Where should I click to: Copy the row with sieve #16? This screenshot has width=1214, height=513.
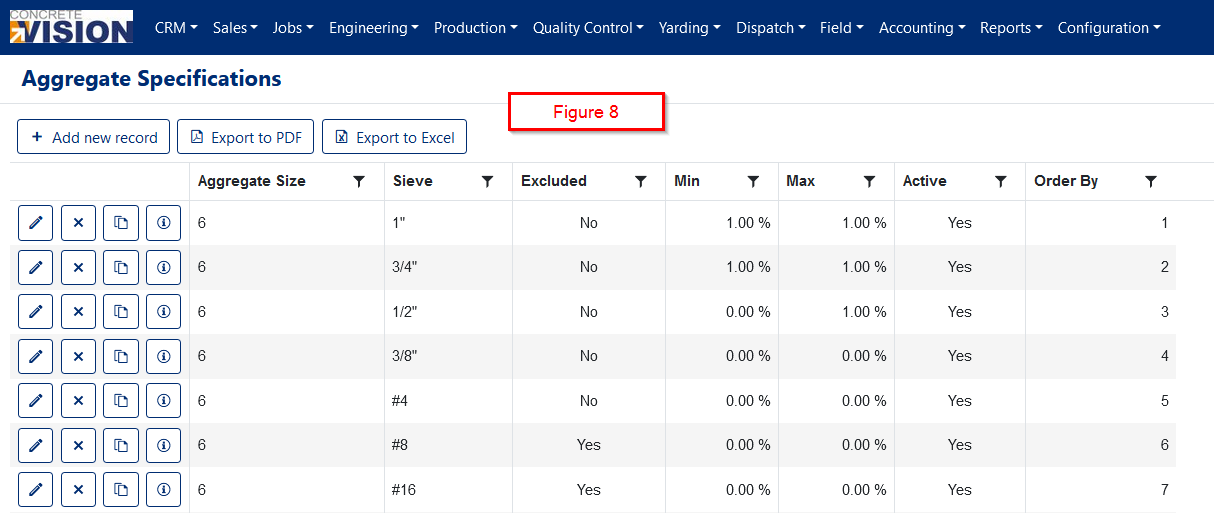[121, 490]
